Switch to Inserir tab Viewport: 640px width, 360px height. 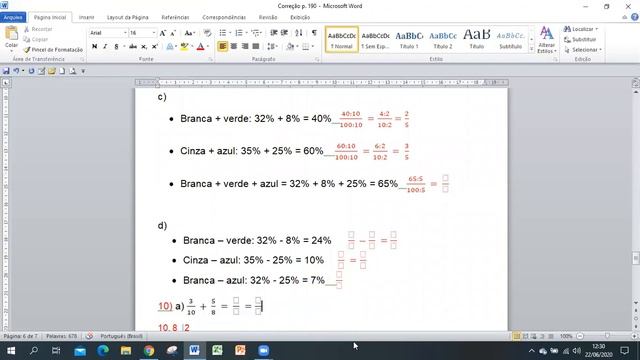pyautogui.click(x=86, y=18)
